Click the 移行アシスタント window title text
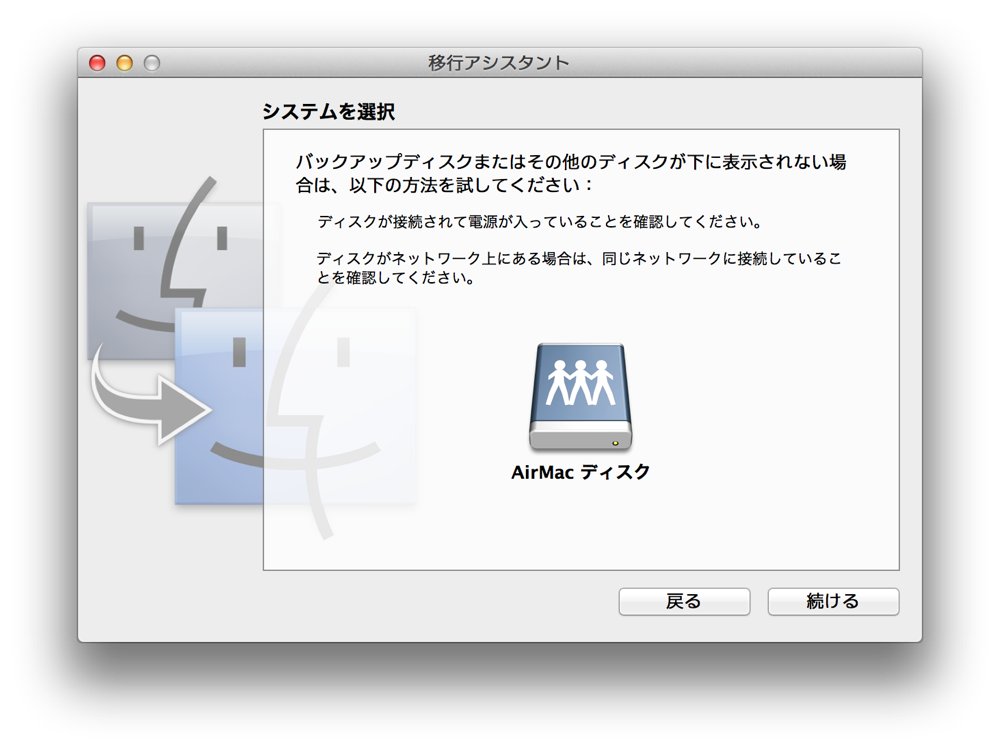The width and height of the screenshot is (1000, 750). [499, 62]
